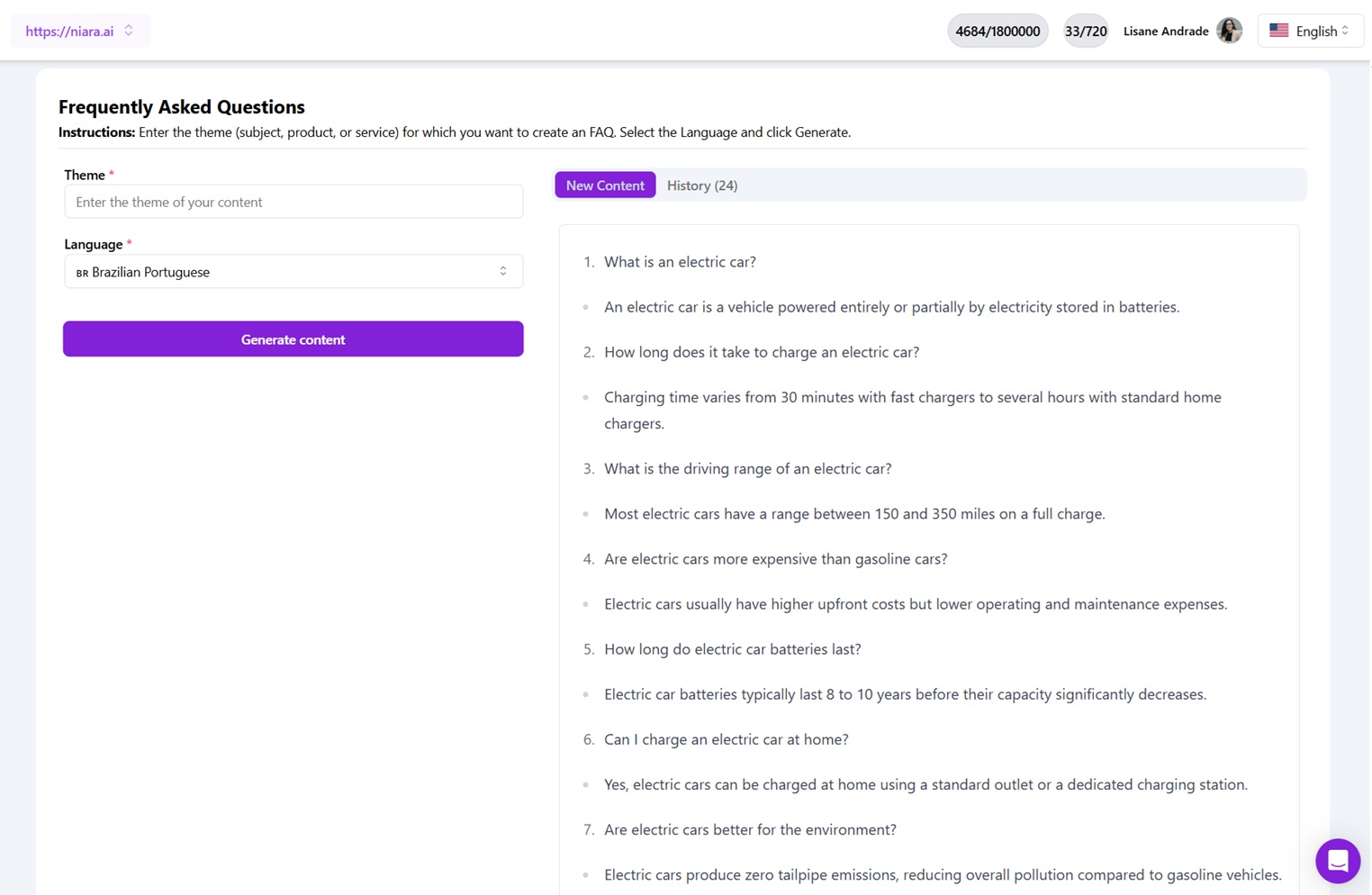
Task: Click the 33/720 usage counter
Action: [x=1086, y=30]
